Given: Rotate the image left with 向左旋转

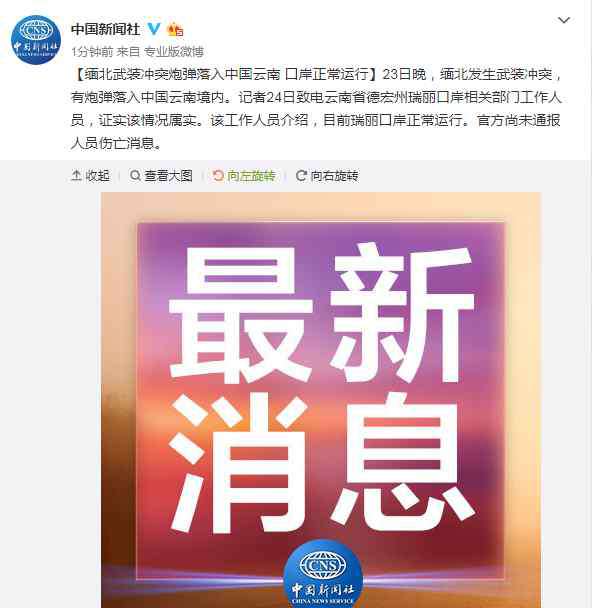Looking at the screenshot, I should (x=244, y=176).
